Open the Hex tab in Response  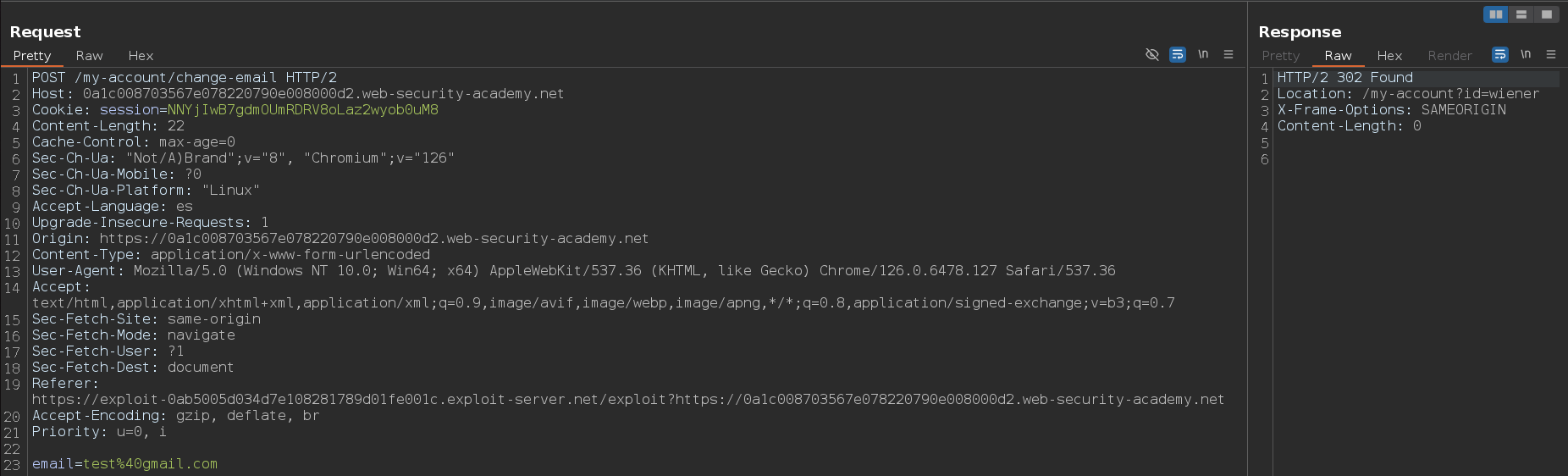pos(1389,56)
